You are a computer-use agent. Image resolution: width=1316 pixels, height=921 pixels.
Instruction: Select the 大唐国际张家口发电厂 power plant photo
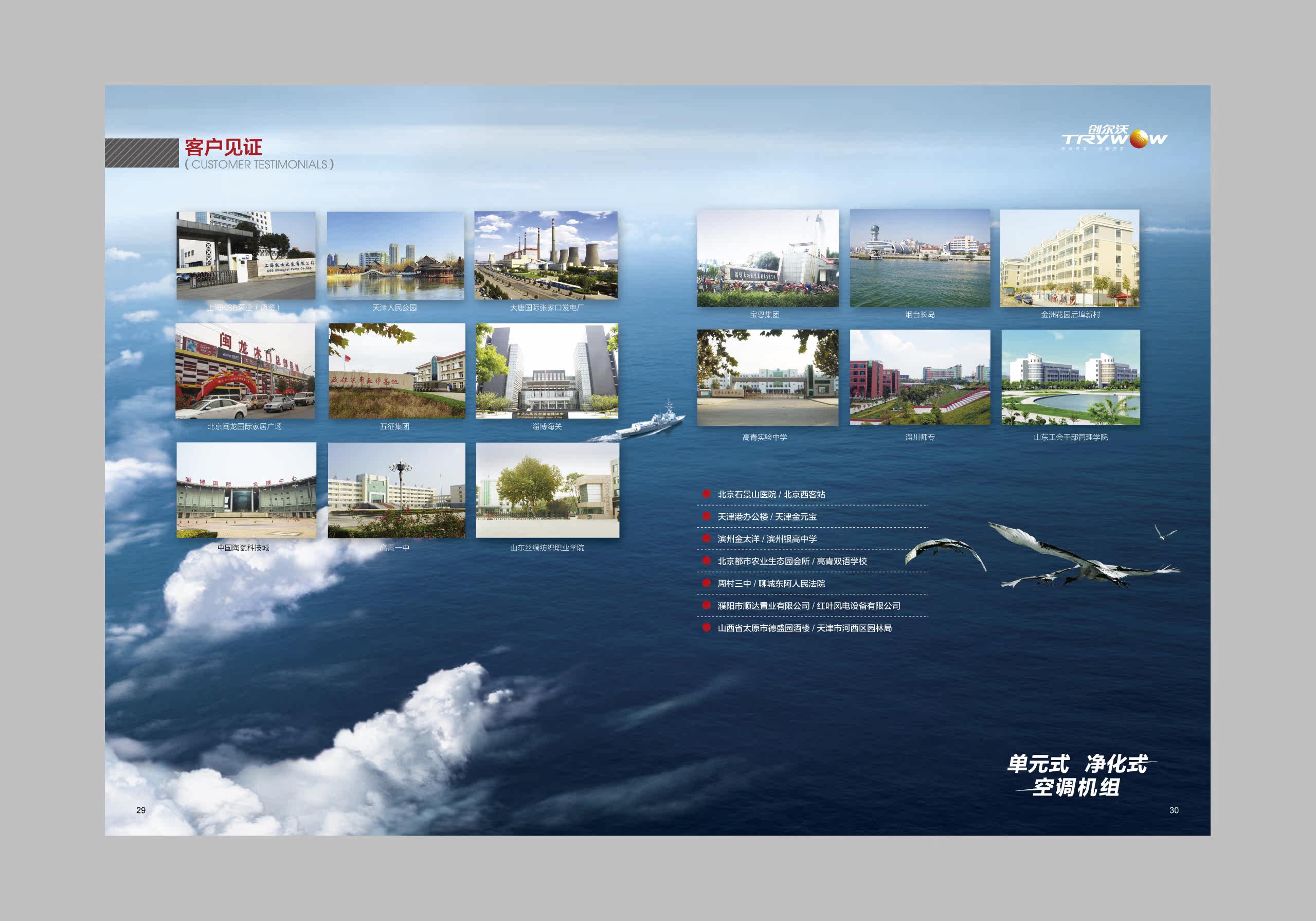(x=546, y=256)
